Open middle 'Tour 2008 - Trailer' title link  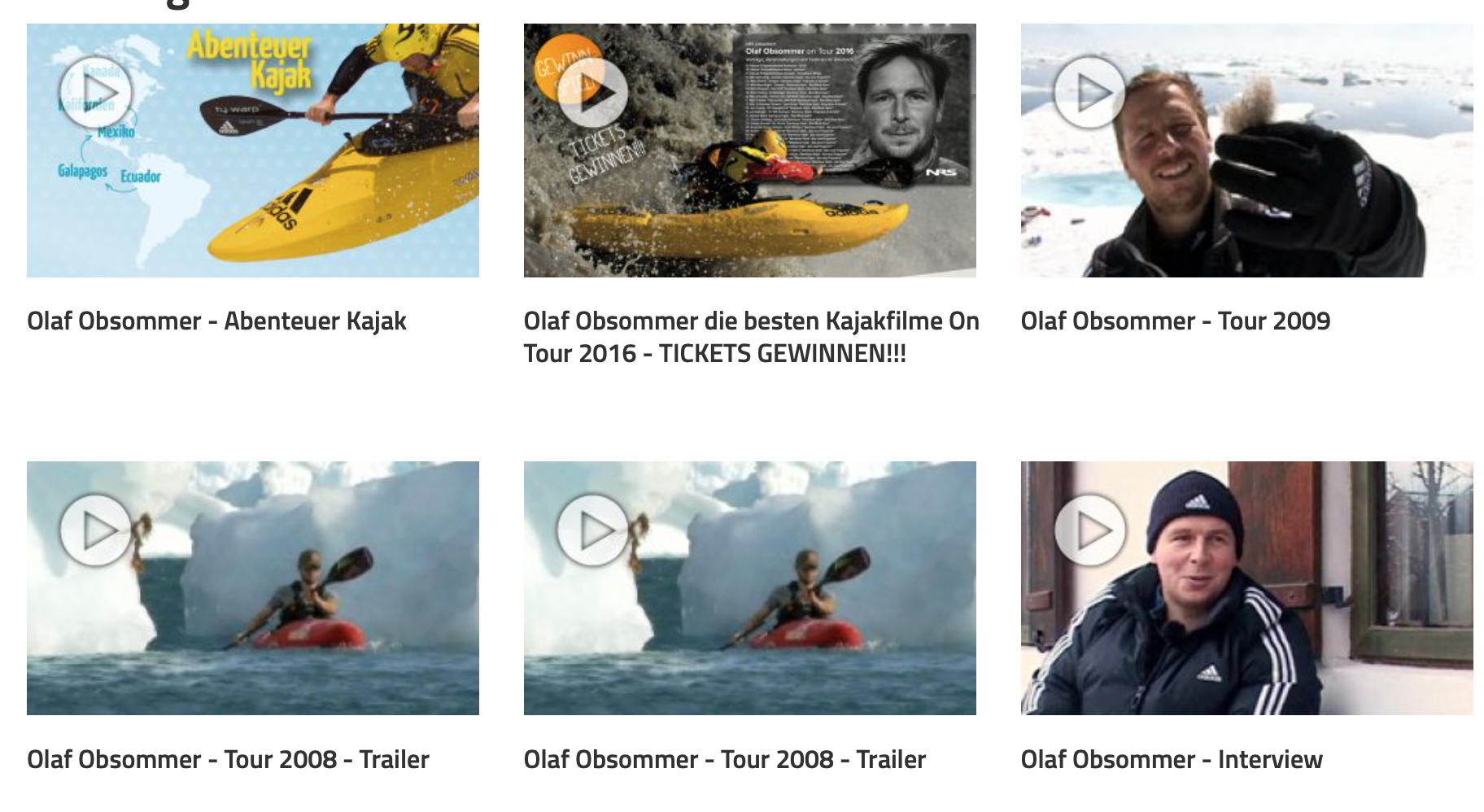725,759
